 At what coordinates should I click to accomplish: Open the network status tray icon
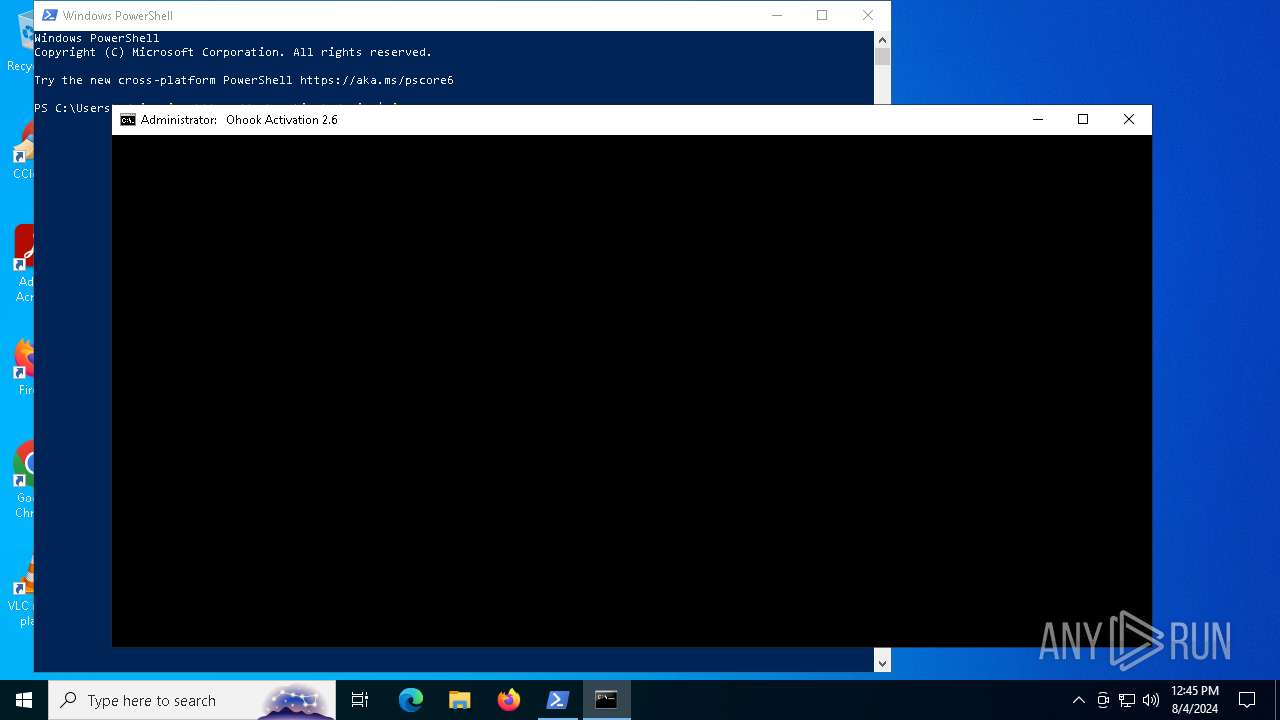(1127, 700)
